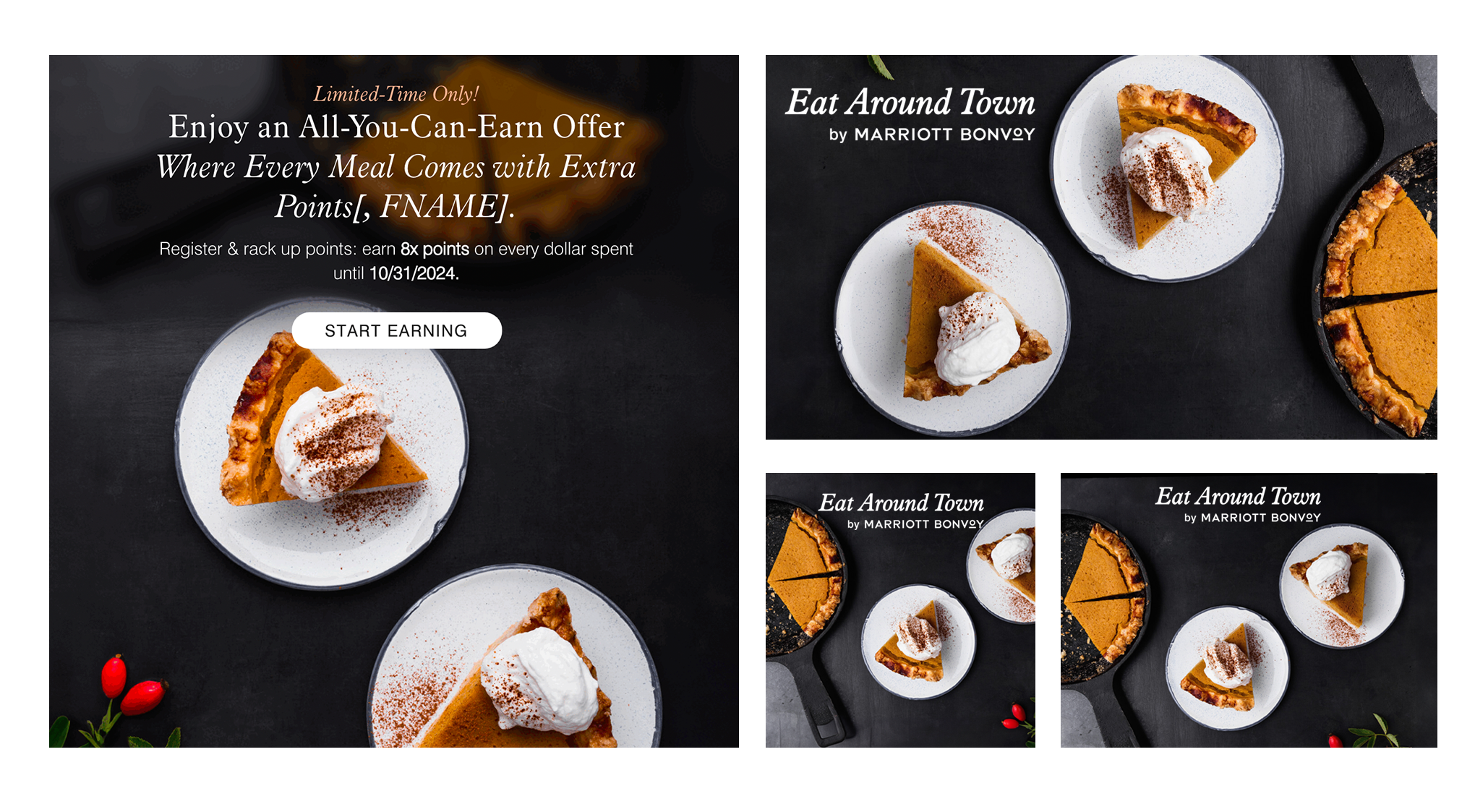Viewport: 1475px width, 812px height.
Task: Click the 'Register & rack up points' sentence
Action: click(x=396, y=261)
